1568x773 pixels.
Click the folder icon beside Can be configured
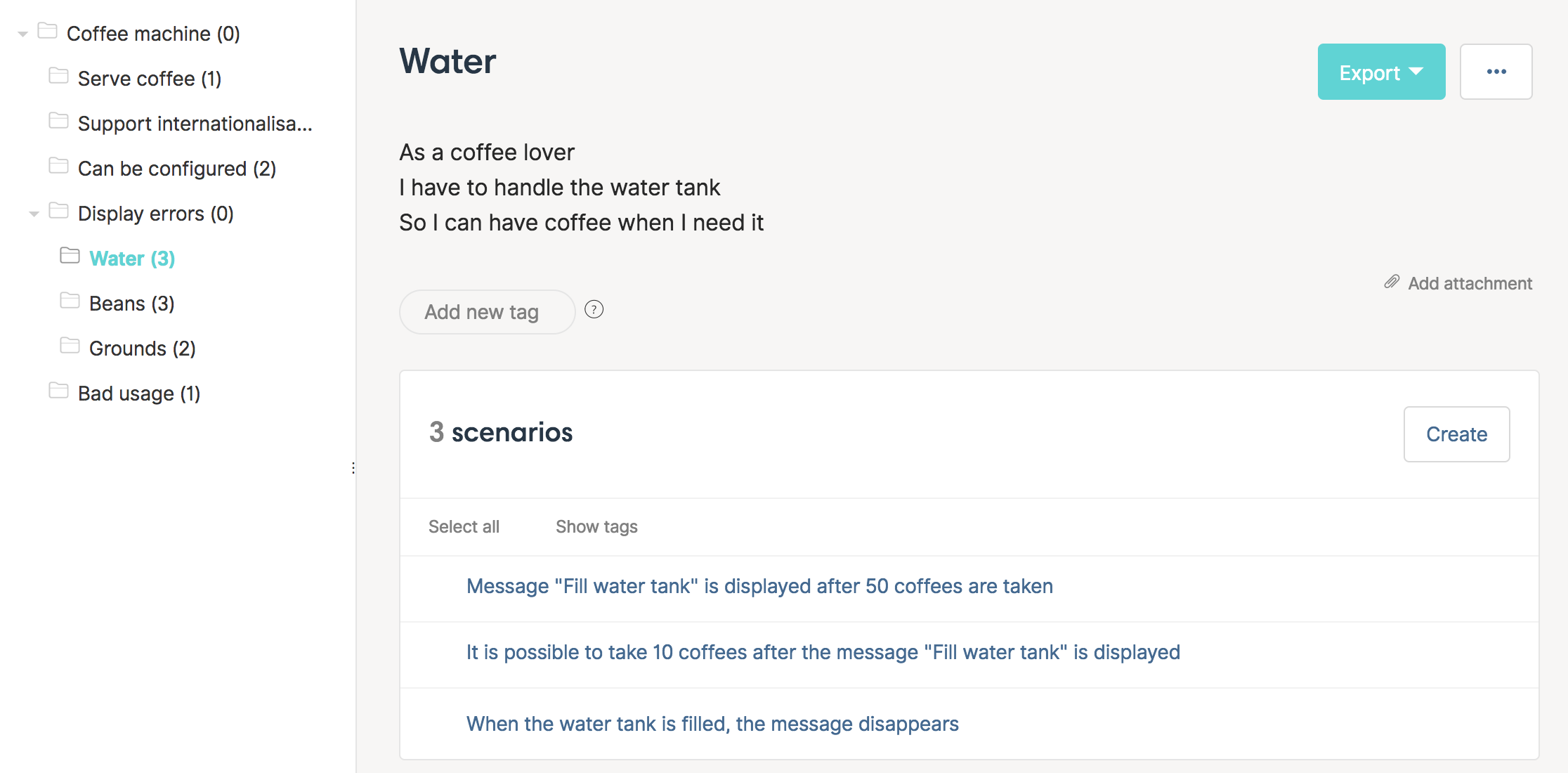point(58,166)
